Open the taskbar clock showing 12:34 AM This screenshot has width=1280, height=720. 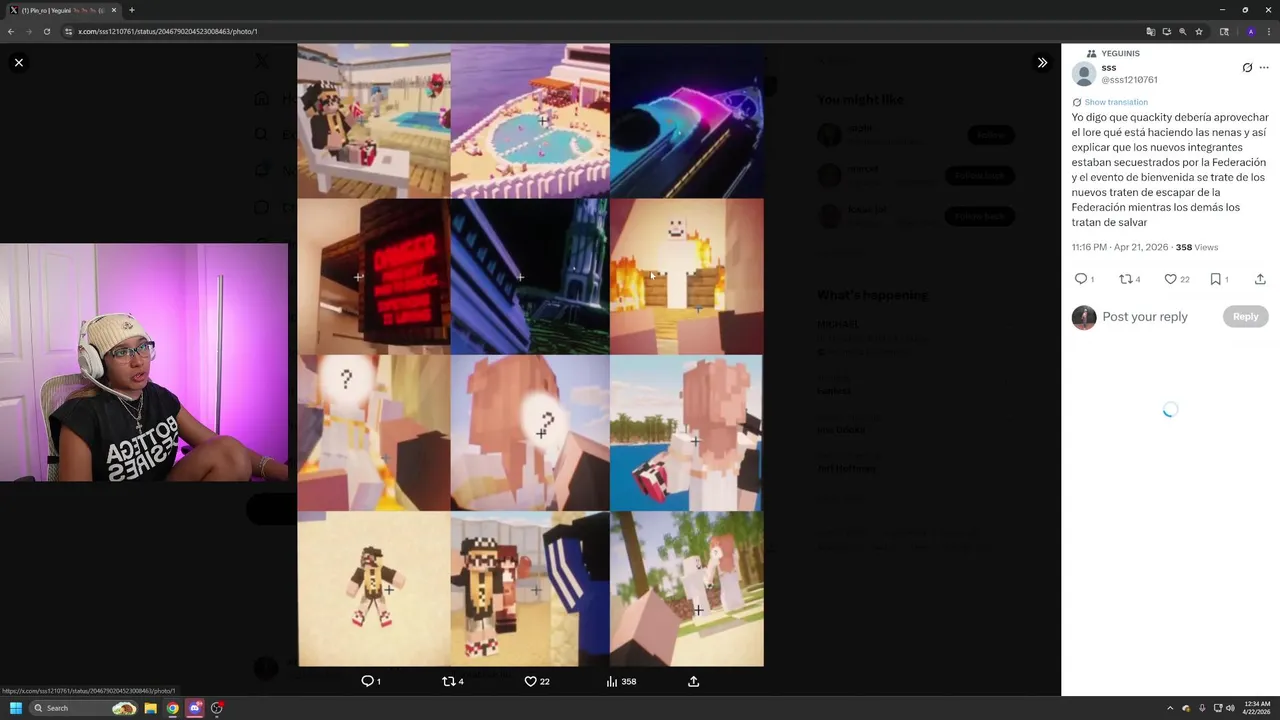click(x=1257, y=708)
